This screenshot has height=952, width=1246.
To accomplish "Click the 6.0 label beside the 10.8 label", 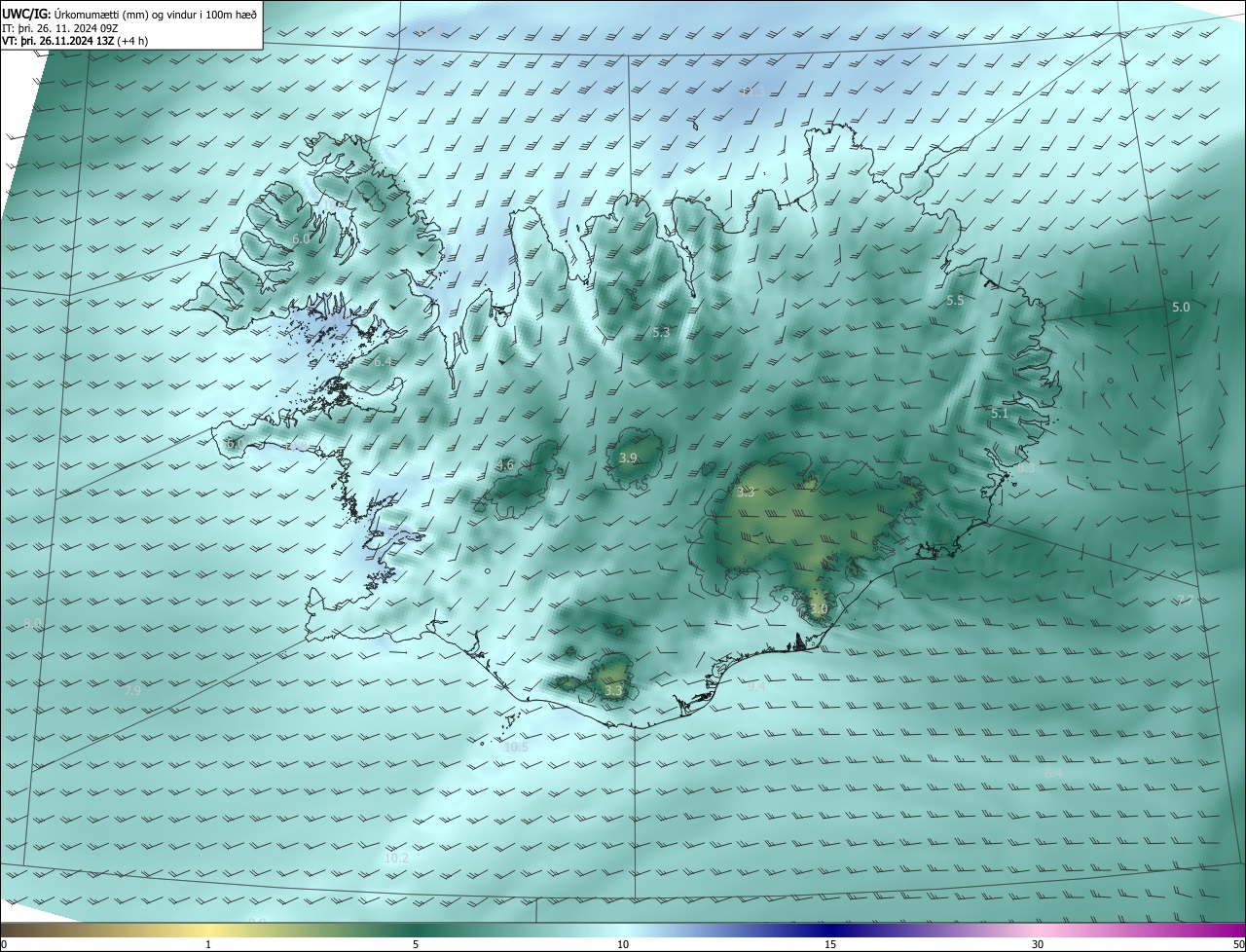I will pos(235,444).
